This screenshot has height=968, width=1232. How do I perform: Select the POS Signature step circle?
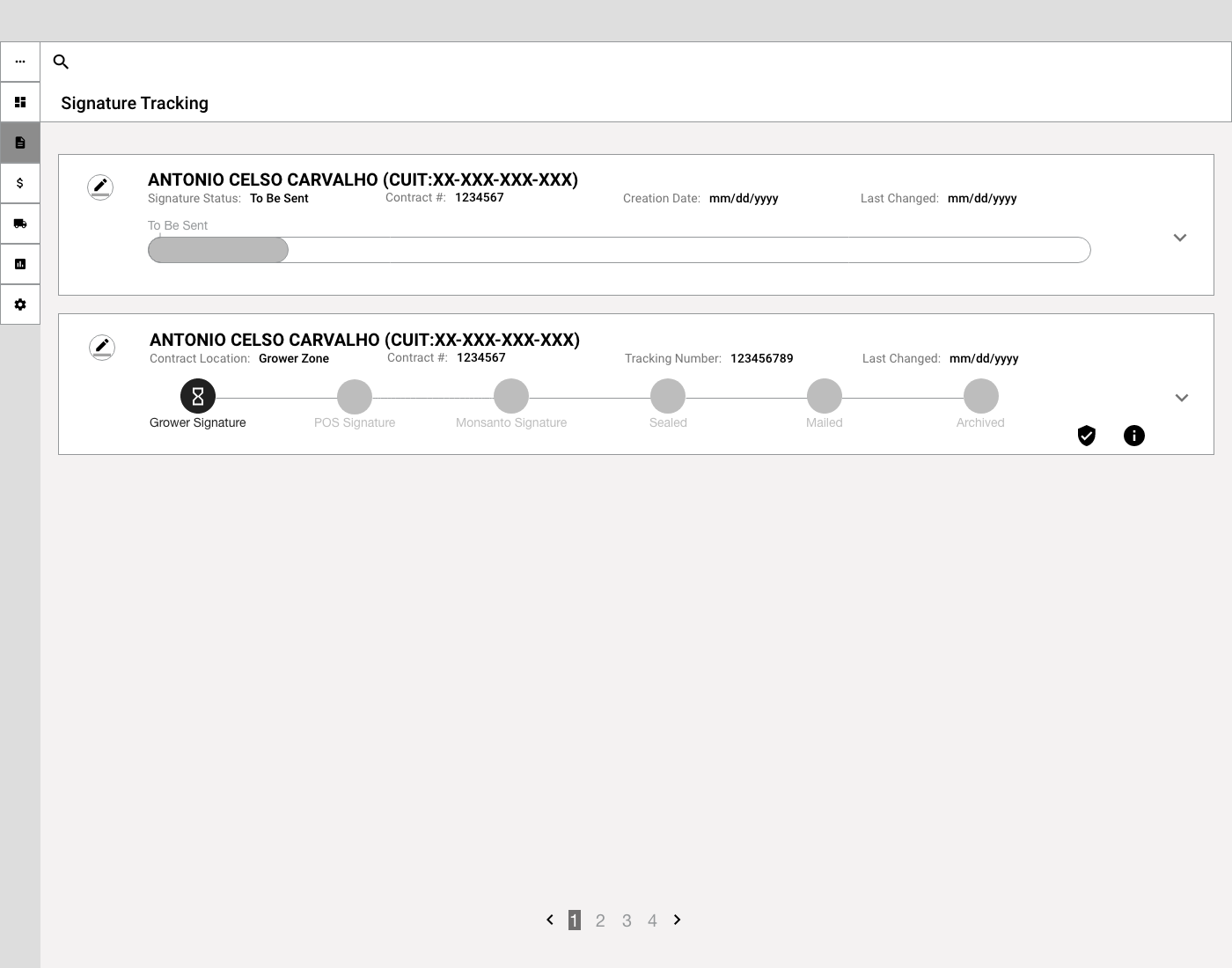355,396
